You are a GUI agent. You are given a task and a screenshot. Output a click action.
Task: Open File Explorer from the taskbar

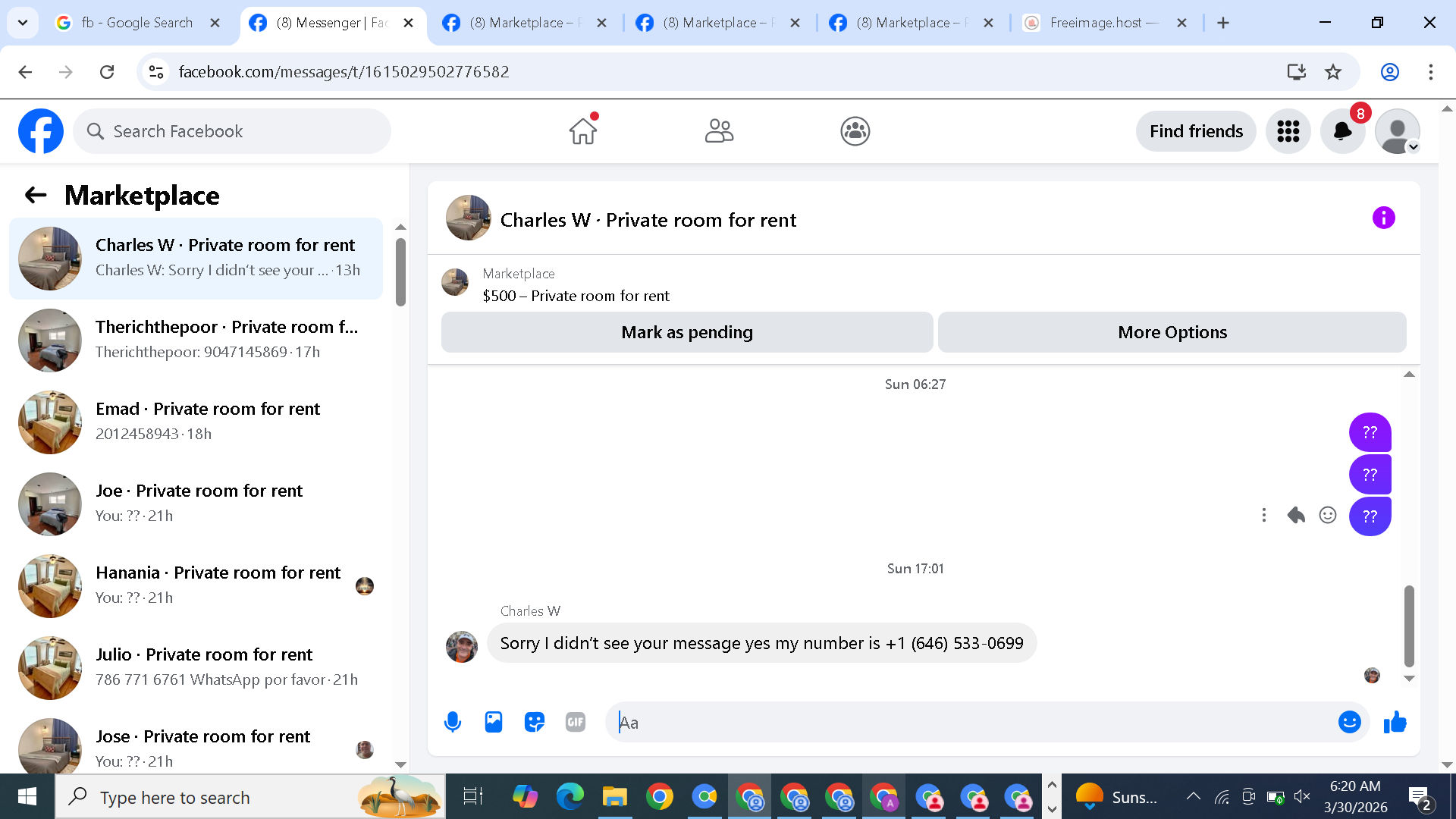click(614, 797)
